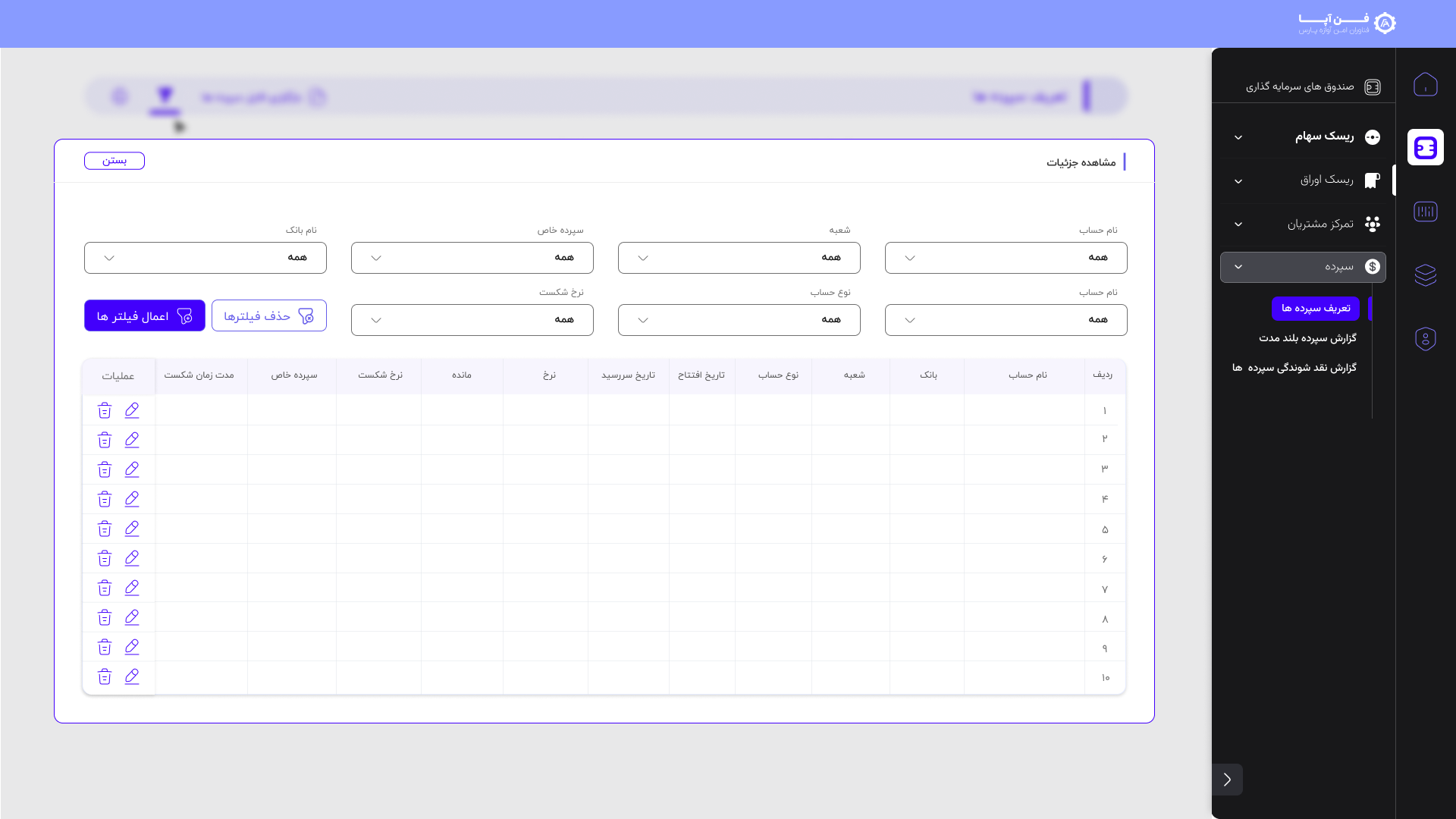Delete row ۲ with the trash icon
The width and height of the screenshot is (1456, 819).
[x=105, y=441]
